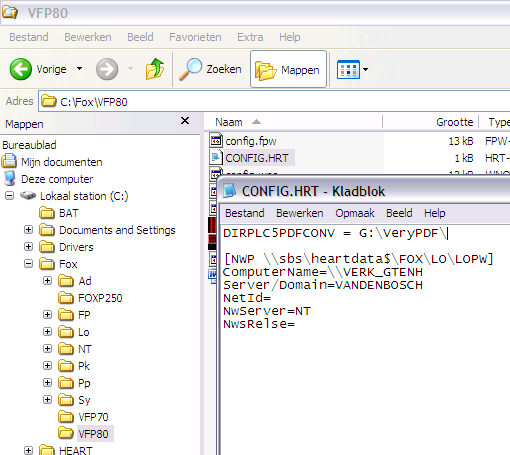
Task: Select the Ad folder
Action: pos(85,281)
